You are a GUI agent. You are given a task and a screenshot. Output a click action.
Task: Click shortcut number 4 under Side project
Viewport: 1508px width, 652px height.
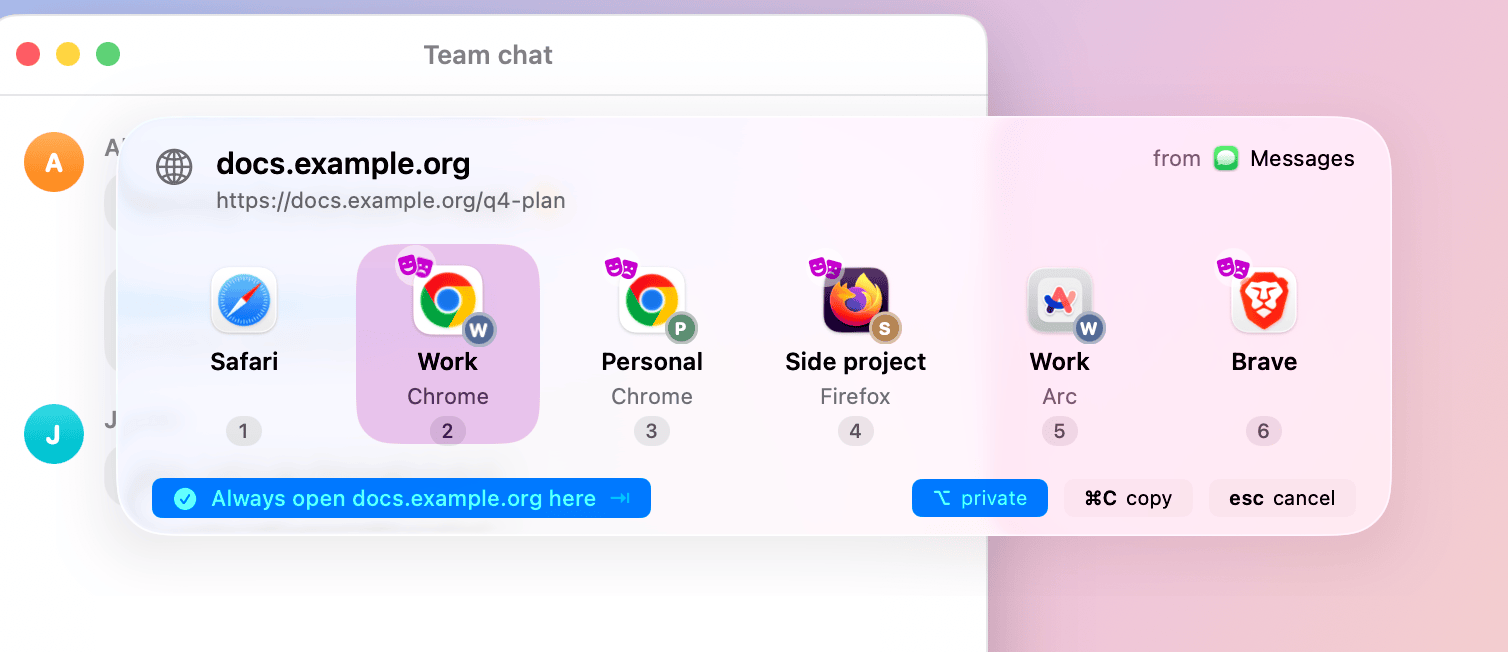(856, 431)
